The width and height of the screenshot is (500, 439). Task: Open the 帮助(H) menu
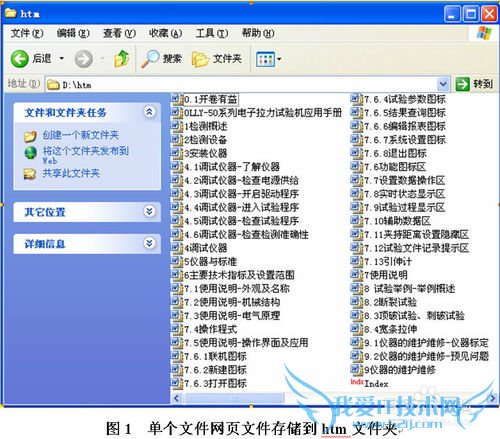pos(258,33)
